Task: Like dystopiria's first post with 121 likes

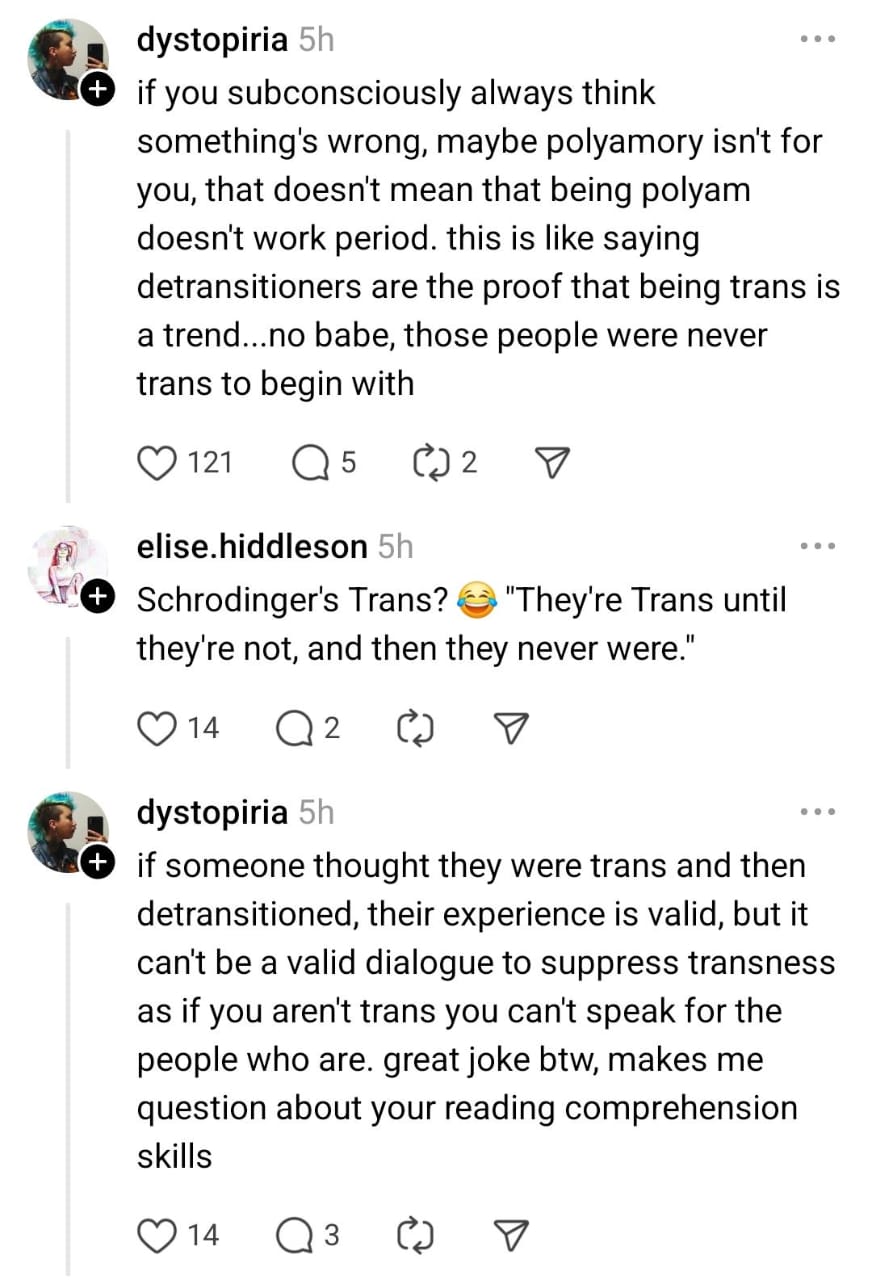Action: 155,462
